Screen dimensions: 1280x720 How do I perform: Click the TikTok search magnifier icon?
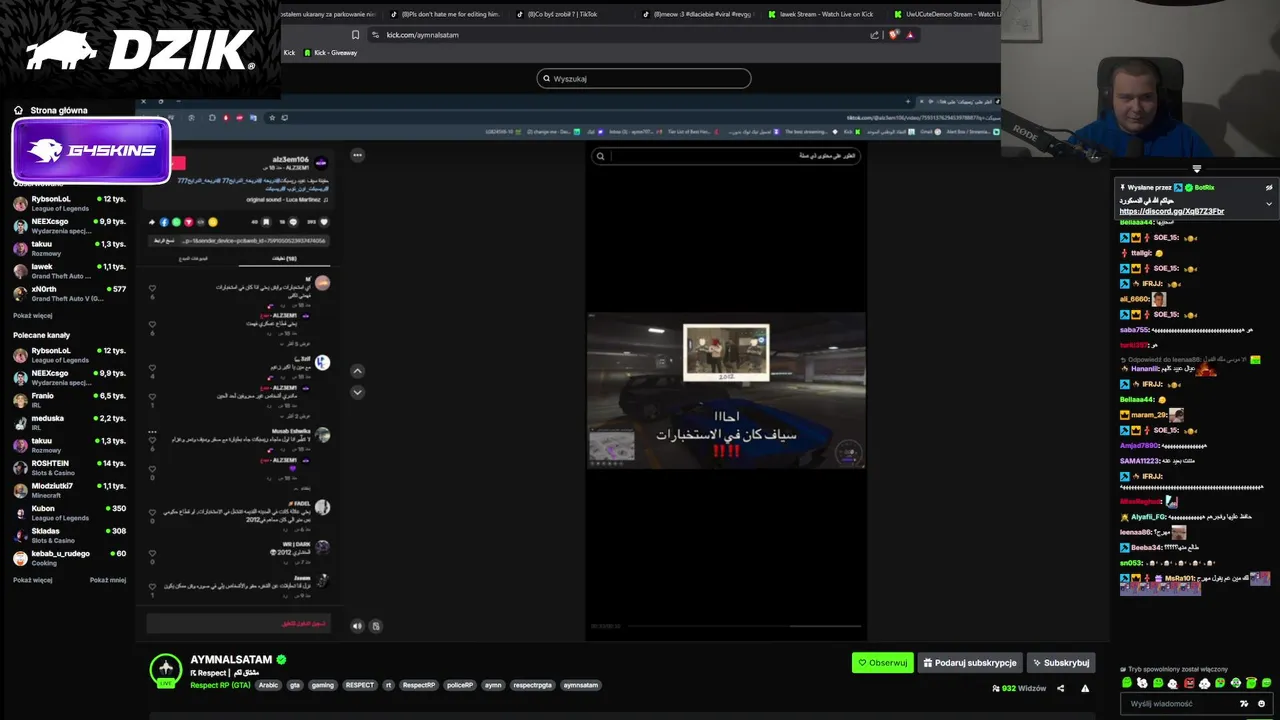click(600, 156)
